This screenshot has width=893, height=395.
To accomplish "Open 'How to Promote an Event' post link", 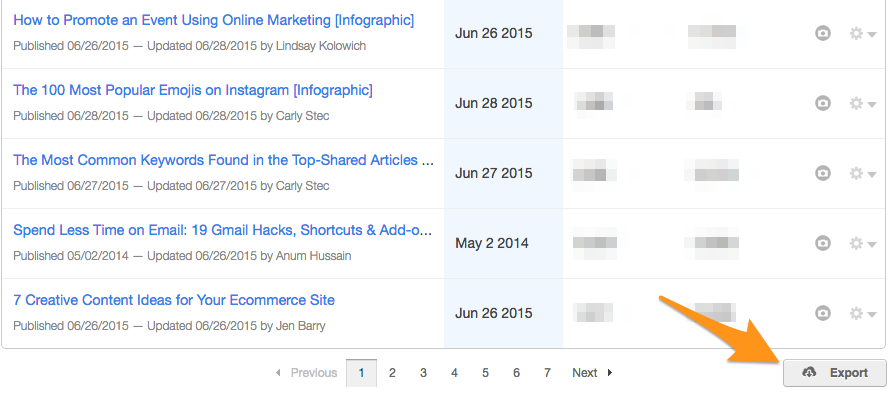I will (x=214, y=20).
